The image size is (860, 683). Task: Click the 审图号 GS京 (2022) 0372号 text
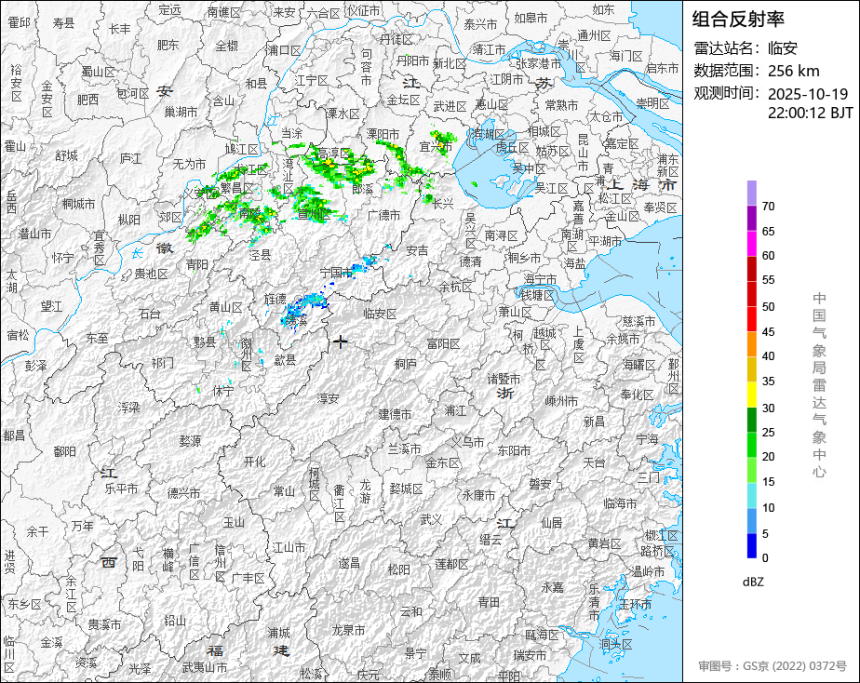click(x=772, y=666)
